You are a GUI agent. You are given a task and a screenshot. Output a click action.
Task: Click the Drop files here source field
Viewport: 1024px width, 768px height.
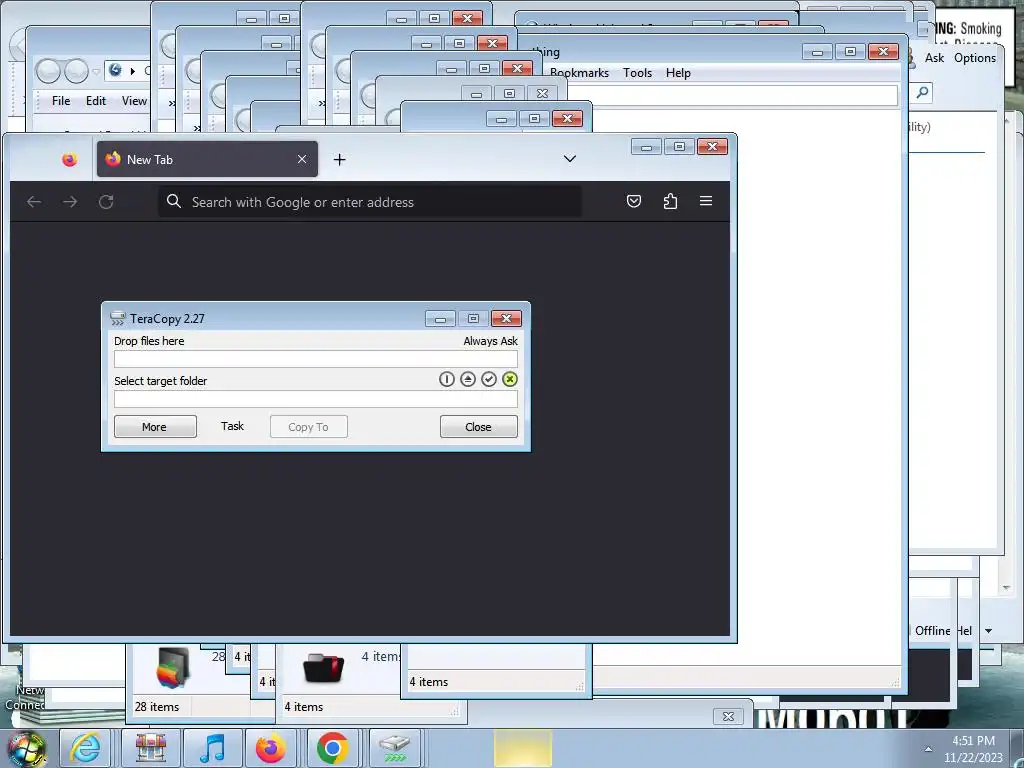click(315, 359)
